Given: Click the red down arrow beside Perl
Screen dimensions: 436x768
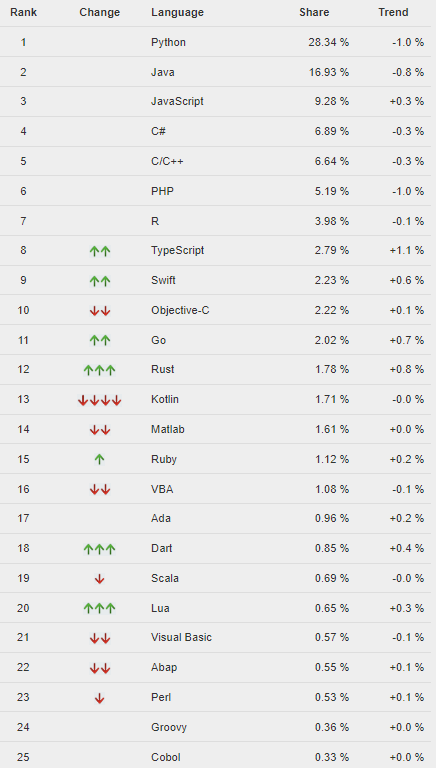Looking at the screenshot, I should (x=99, y=698).
